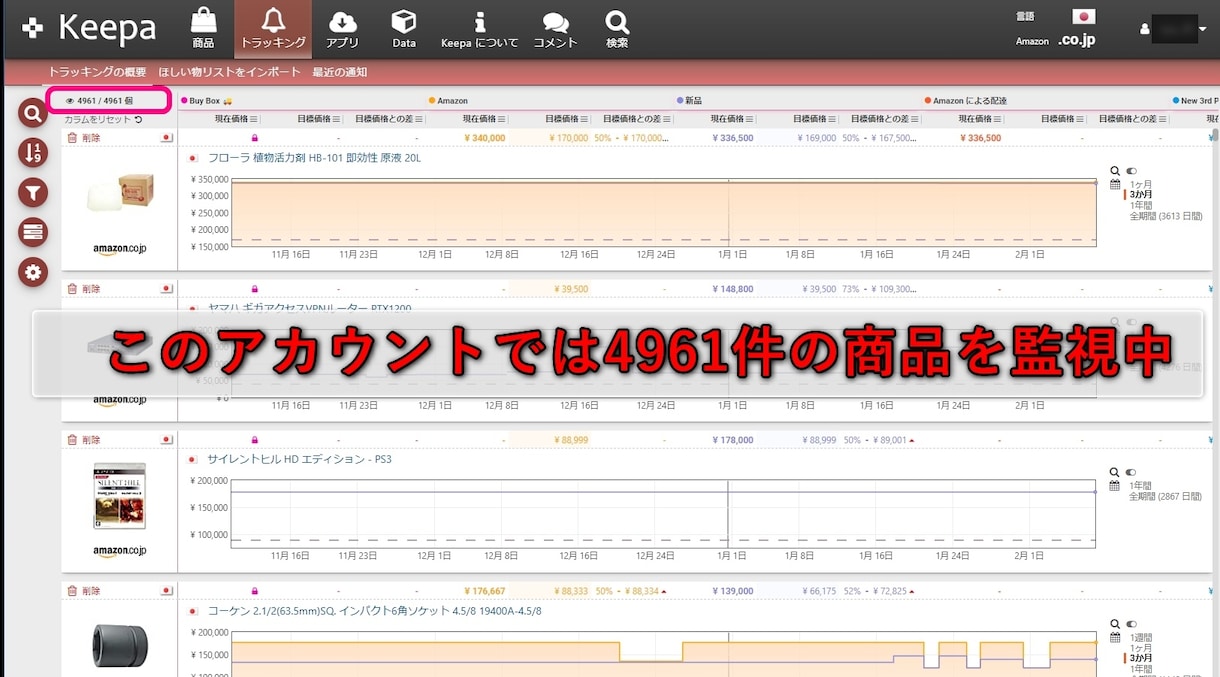Image resolution: width=1220 pixels, height=677 pixels.
Task: Click the Japan flag on the HB-101 row
Action: [167, 138]
